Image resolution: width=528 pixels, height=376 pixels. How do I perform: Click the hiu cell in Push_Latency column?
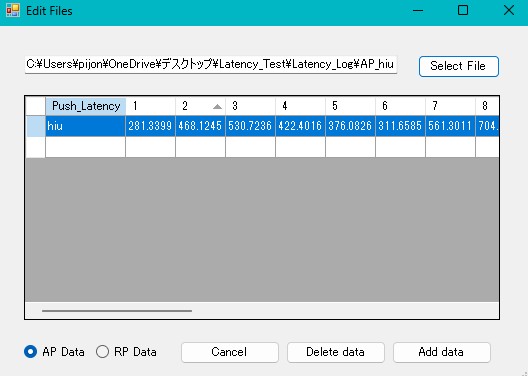click(86, 126)
